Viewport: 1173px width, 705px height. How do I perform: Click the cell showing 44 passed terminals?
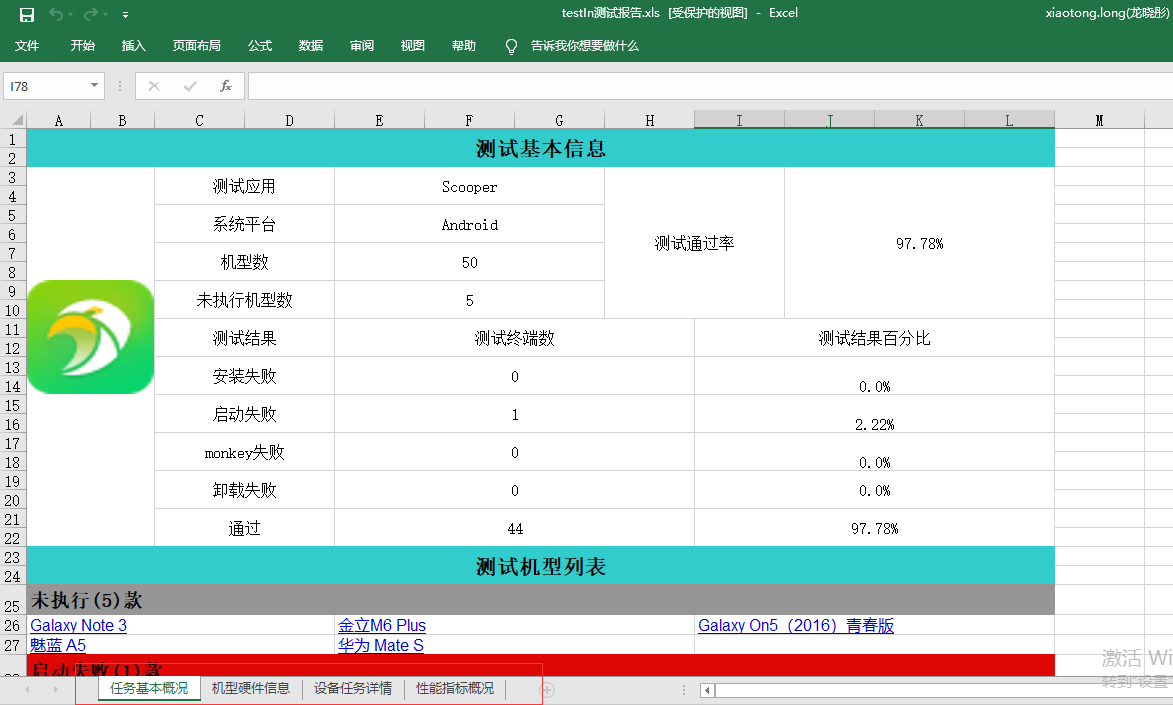tap(515, 528)
